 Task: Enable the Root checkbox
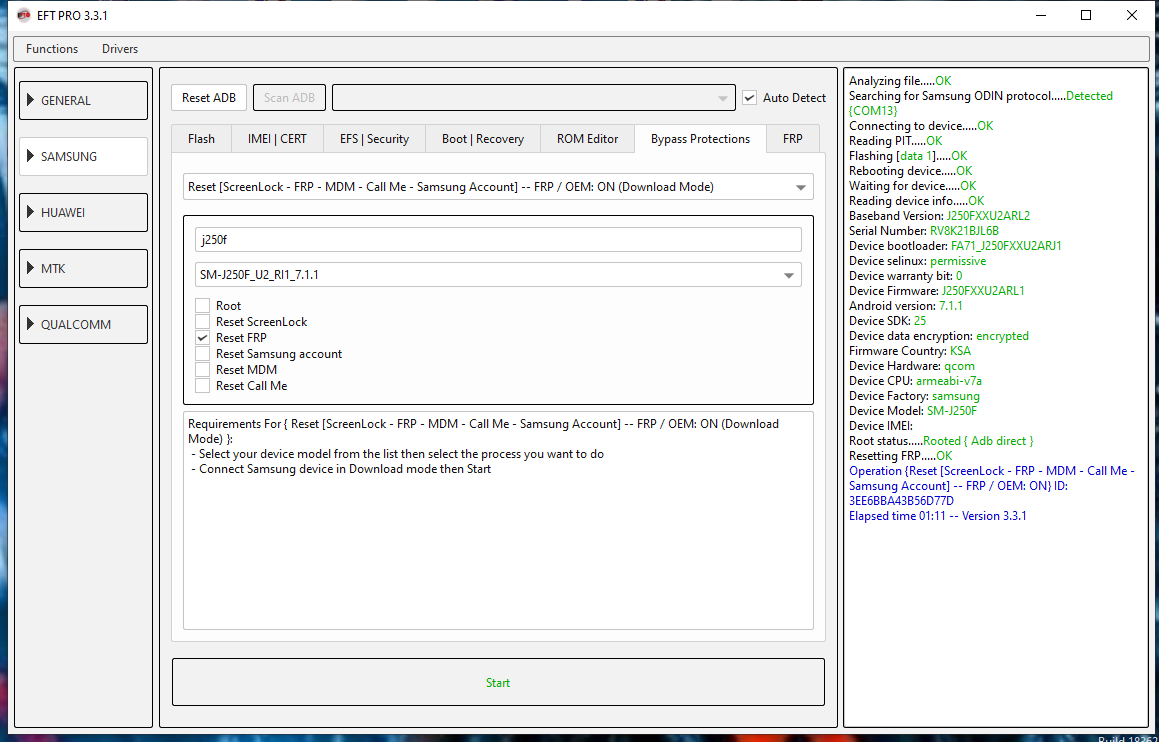(203, 305)
